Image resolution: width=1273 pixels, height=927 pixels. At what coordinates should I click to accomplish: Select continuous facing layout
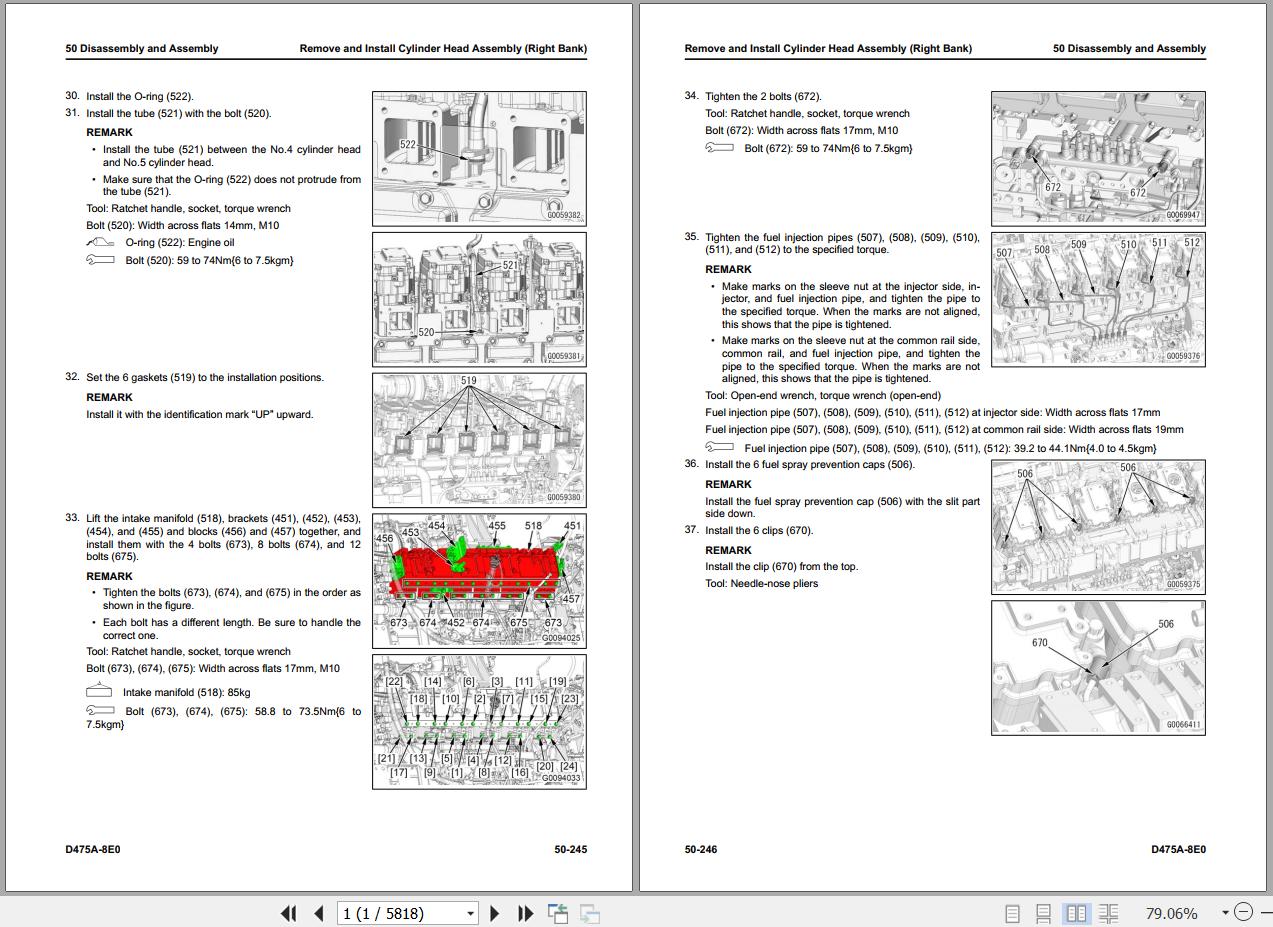click(1108, 913)
